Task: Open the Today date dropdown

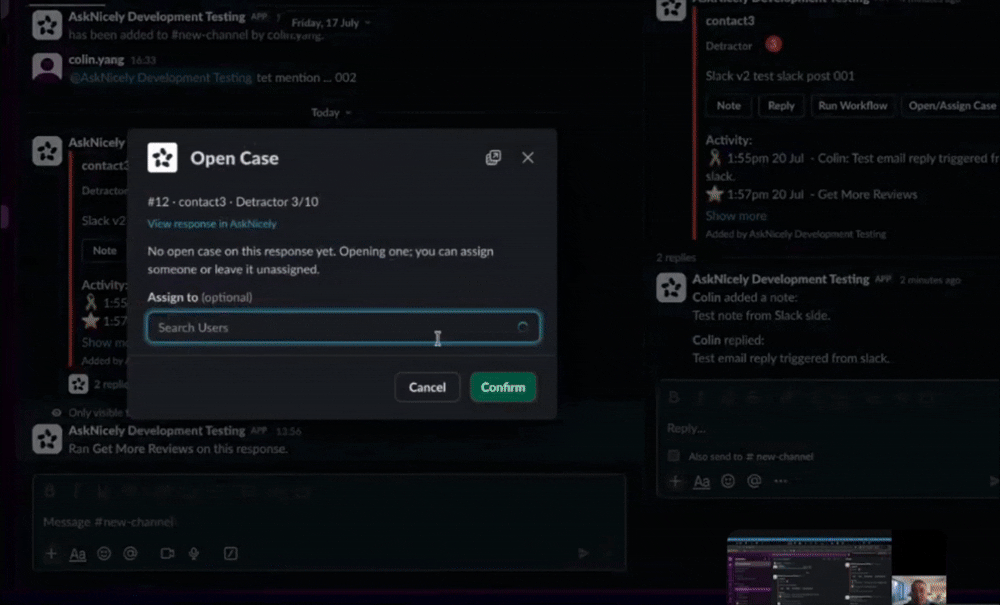Action: (x=331, y=112)
